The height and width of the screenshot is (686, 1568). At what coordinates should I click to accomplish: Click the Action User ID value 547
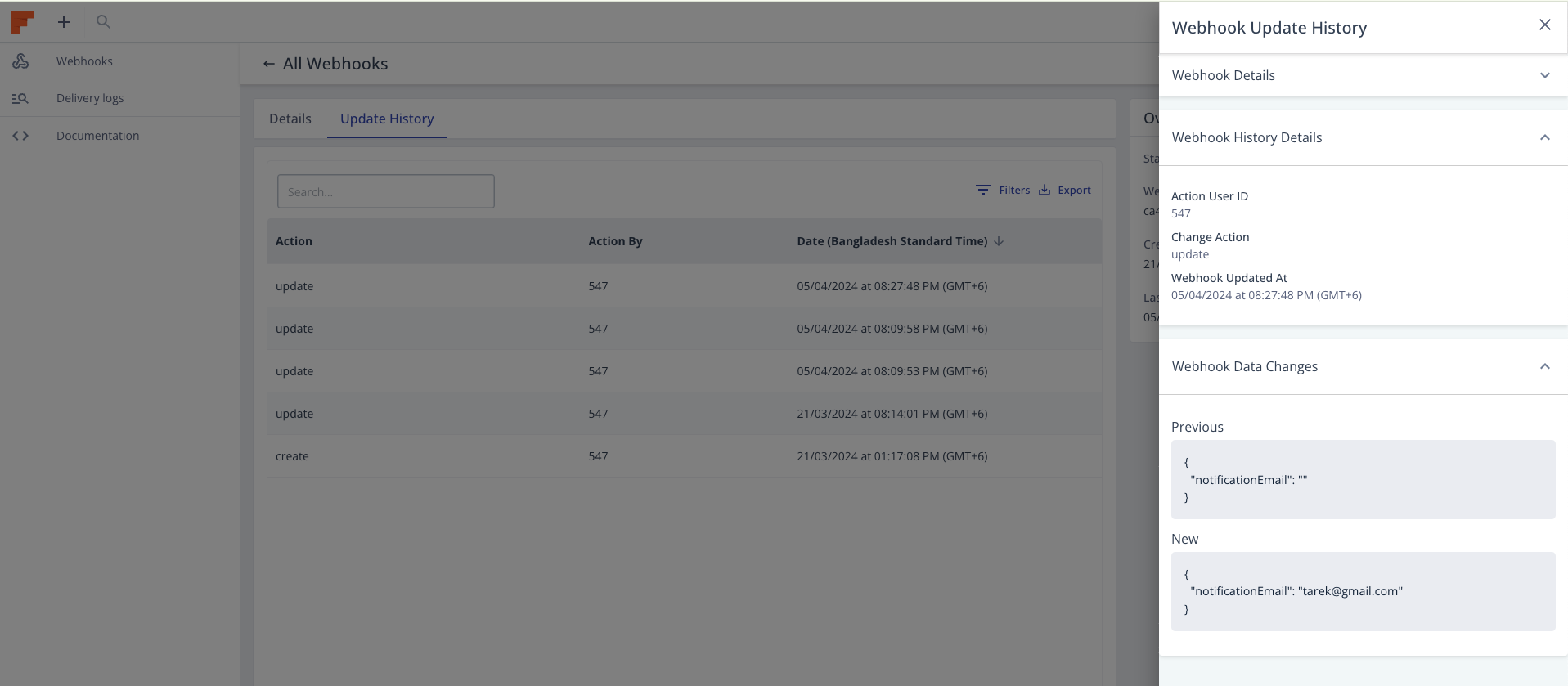[1181, 213]
